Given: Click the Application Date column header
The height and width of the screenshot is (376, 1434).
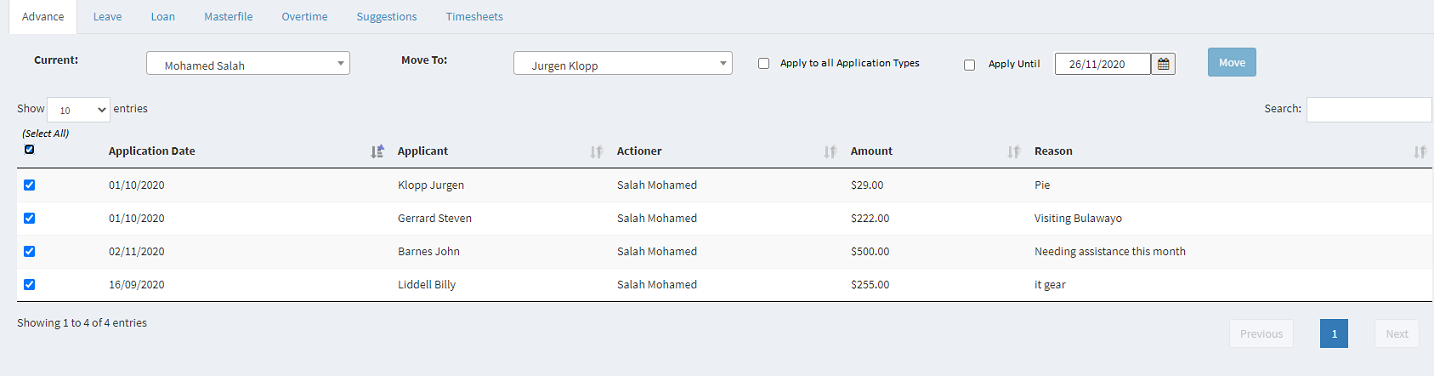Looking at the screenshot, I should (152, 151).
